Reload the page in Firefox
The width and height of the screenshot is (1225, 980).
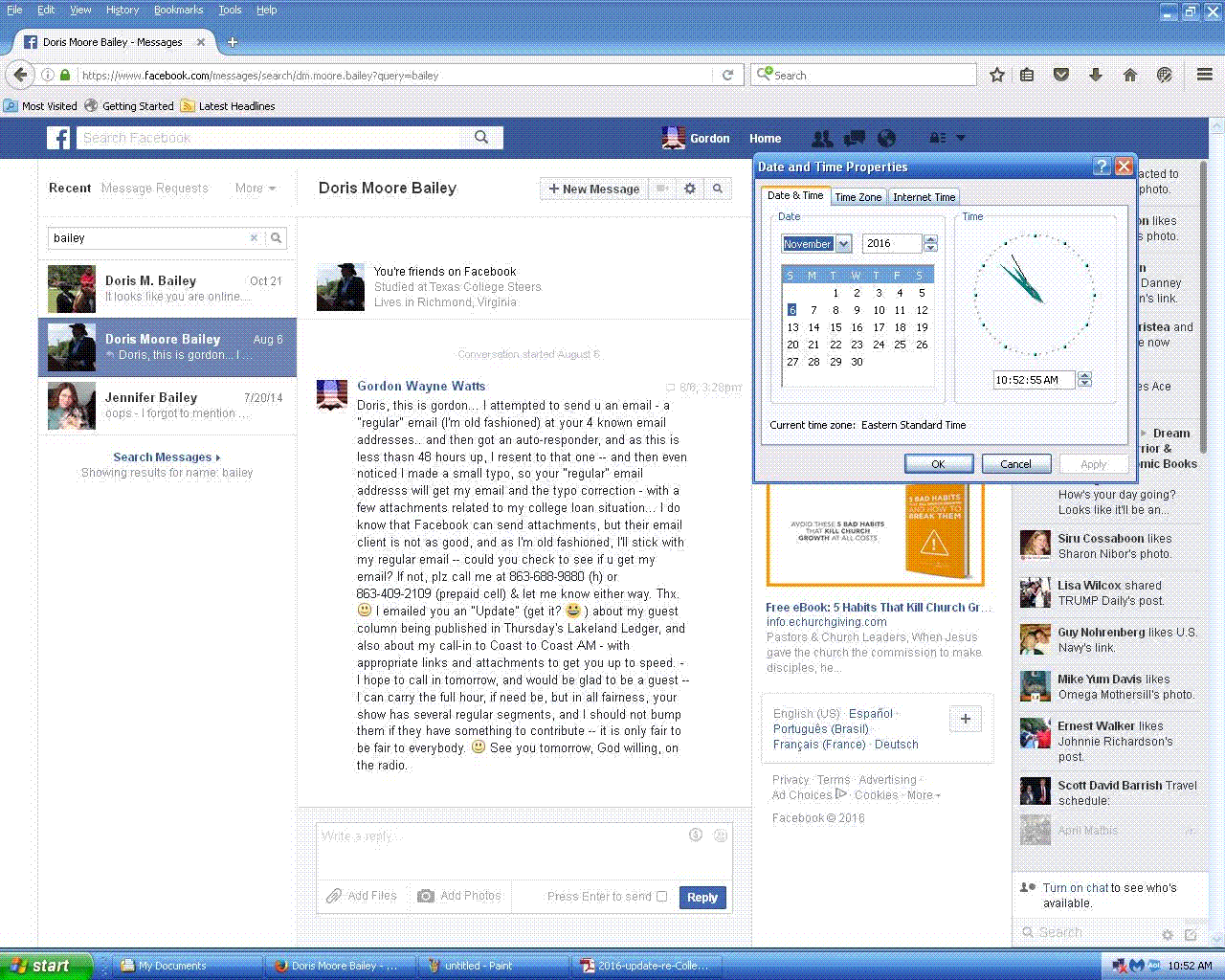click(727, 75)
